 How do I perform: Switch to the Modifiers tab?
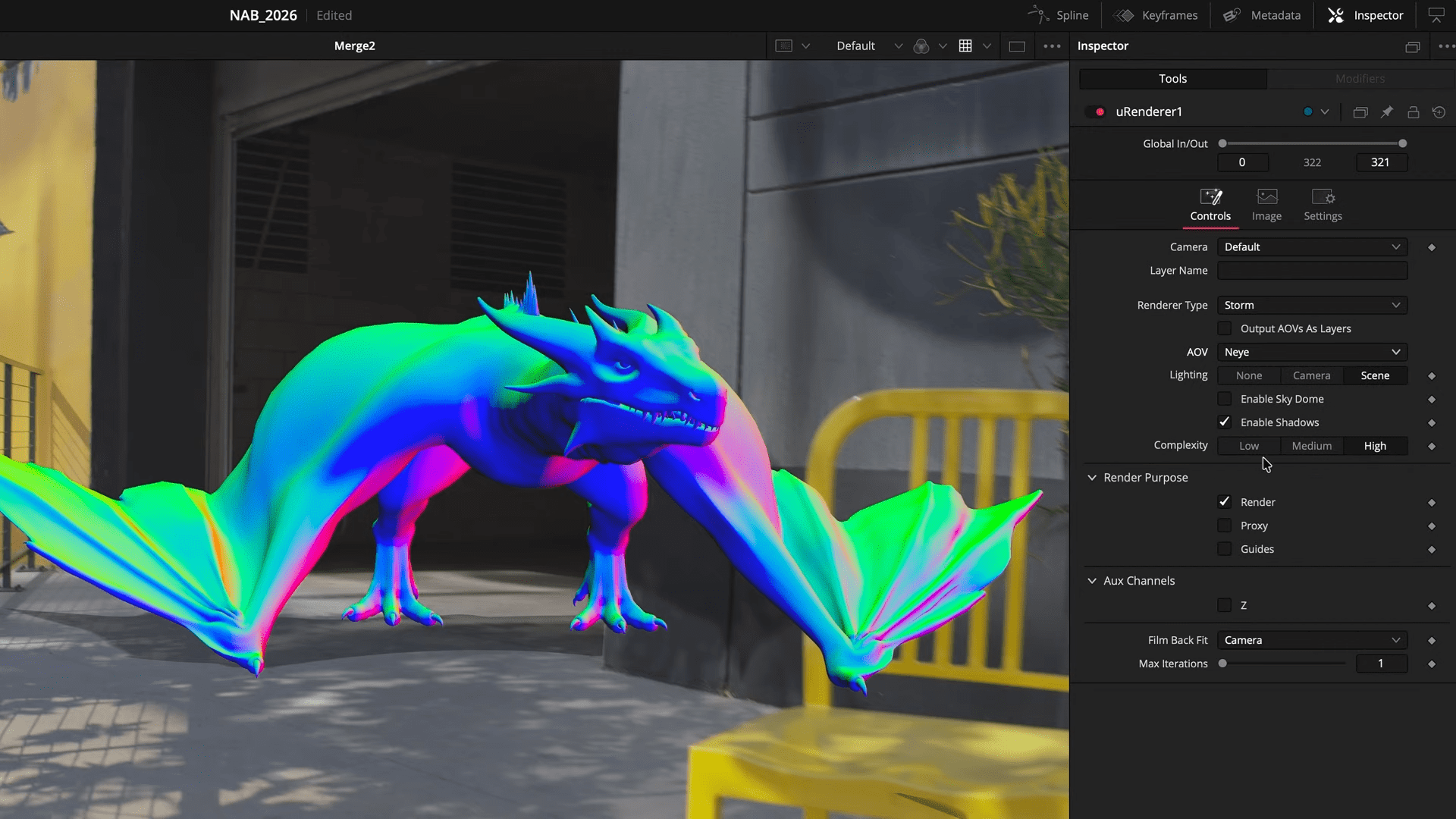1360,78
